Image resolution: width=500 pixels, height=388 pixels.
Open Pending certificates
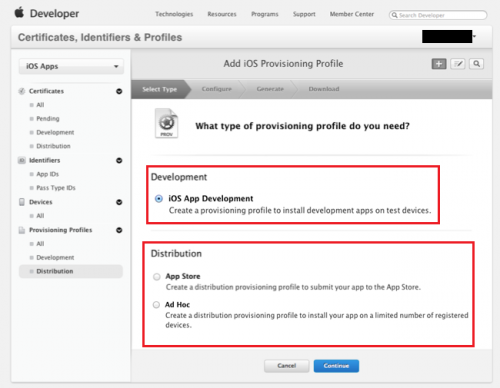48,119
